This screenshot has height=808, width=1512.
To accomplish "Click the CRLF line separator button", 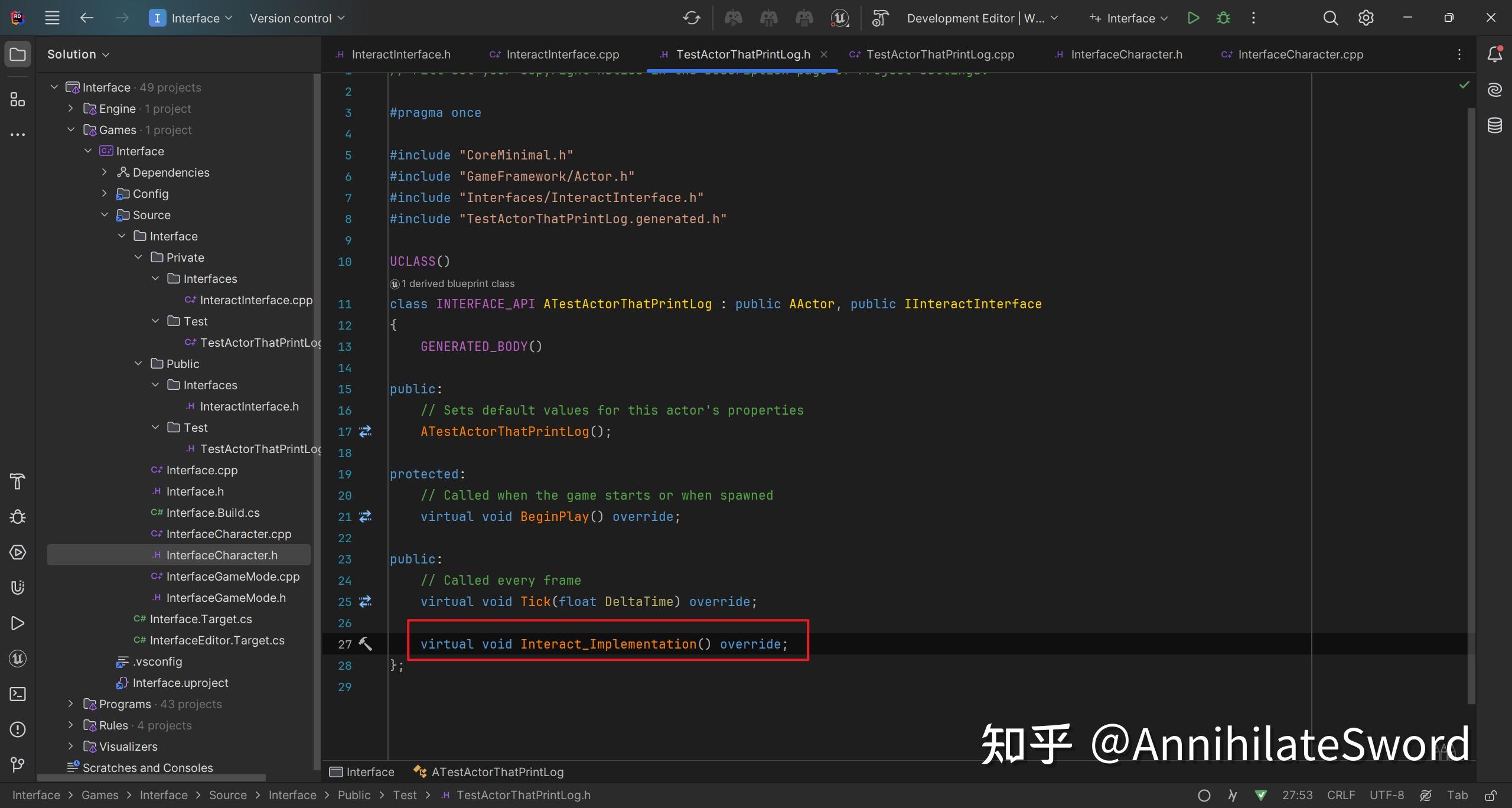I will coord(1341,795).
